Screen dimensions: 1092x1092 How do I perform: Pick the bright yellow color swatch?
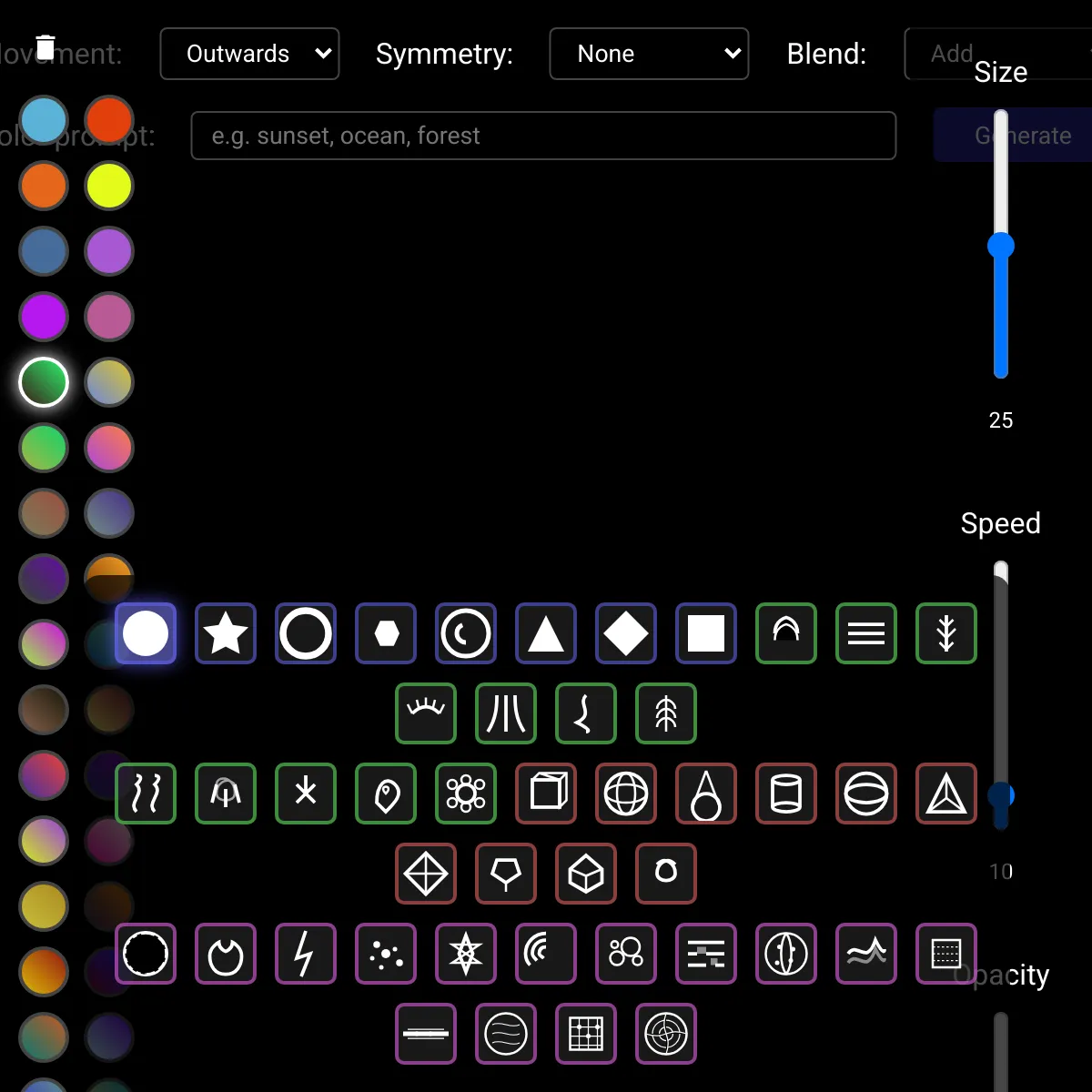click(x=109, y=186)
